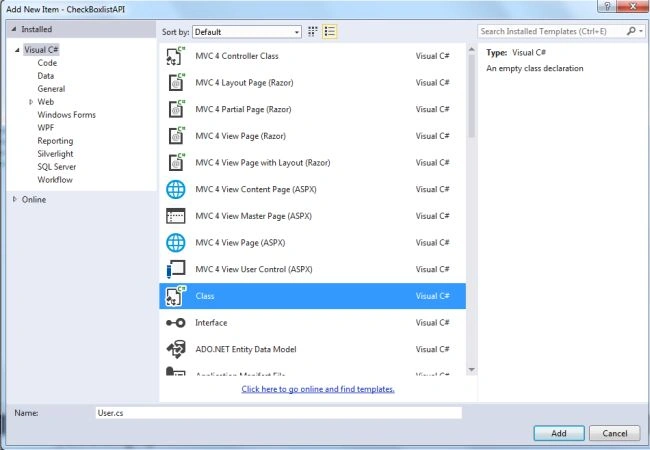This screenshot has width=650, height=450.
Task: Click the MVC 4 View Page (ASPX) globe icon
Action: [x=176, y=243]
